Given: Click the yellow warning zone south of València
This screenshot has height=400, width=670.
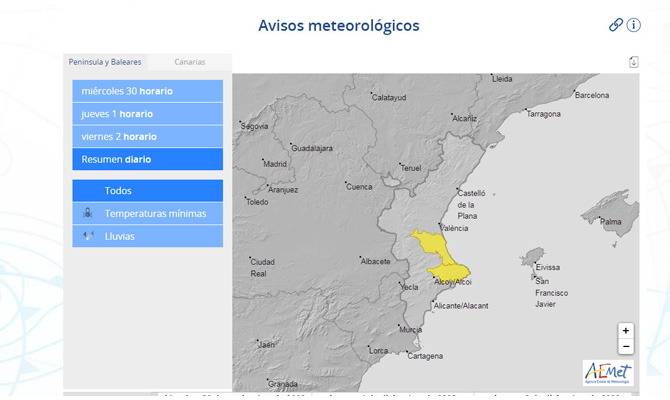Looking at the screenshot, I should point(432,243).
